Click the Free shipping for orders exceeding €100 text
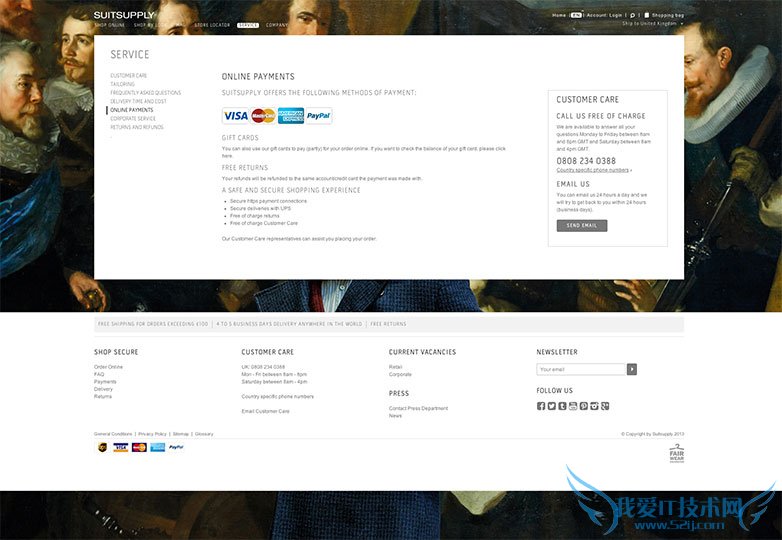Screen dimensions: 782x540 [x=153, y=324]
